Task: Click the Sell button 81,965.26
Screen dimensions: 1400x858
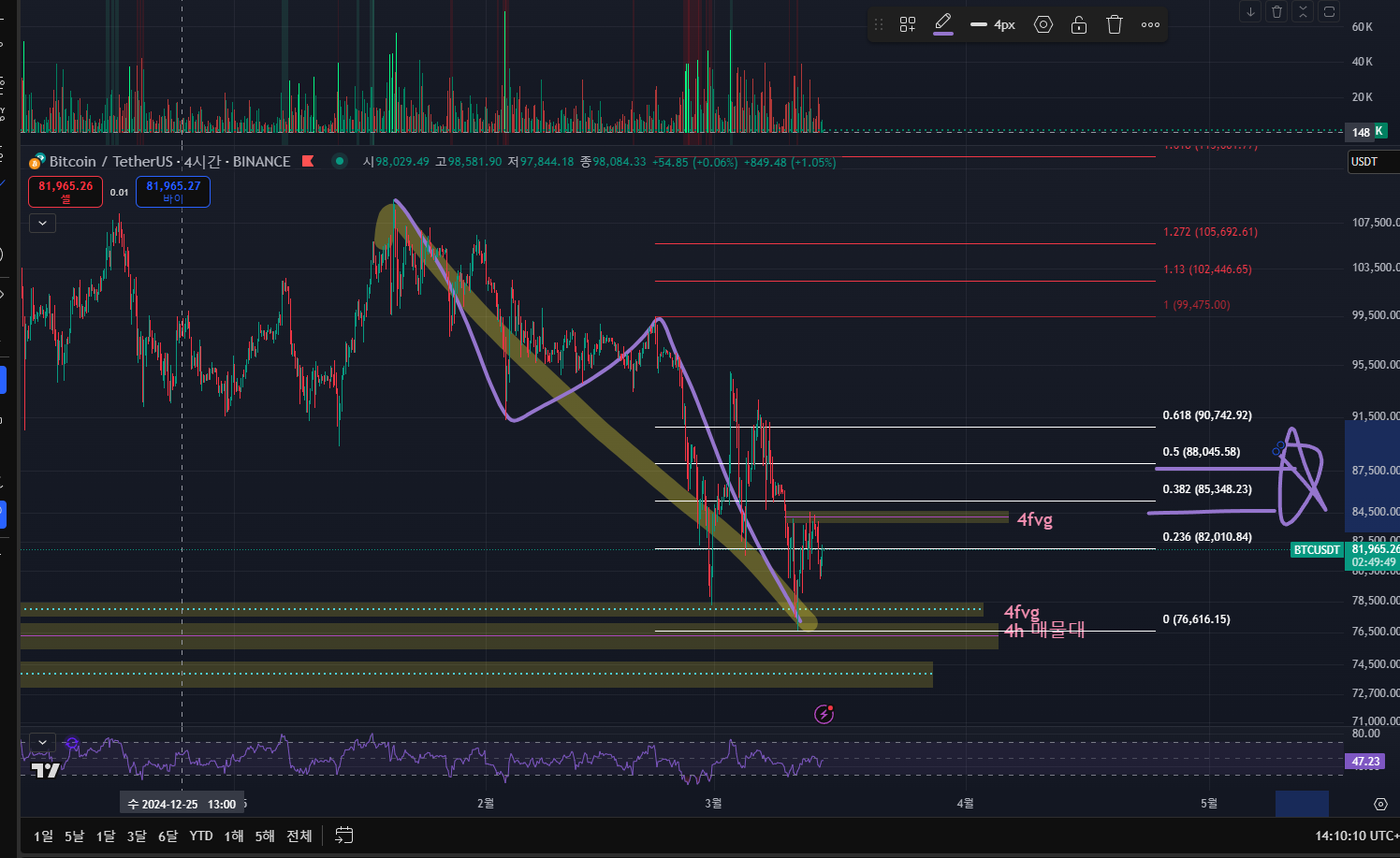Action: click(66, 192)
